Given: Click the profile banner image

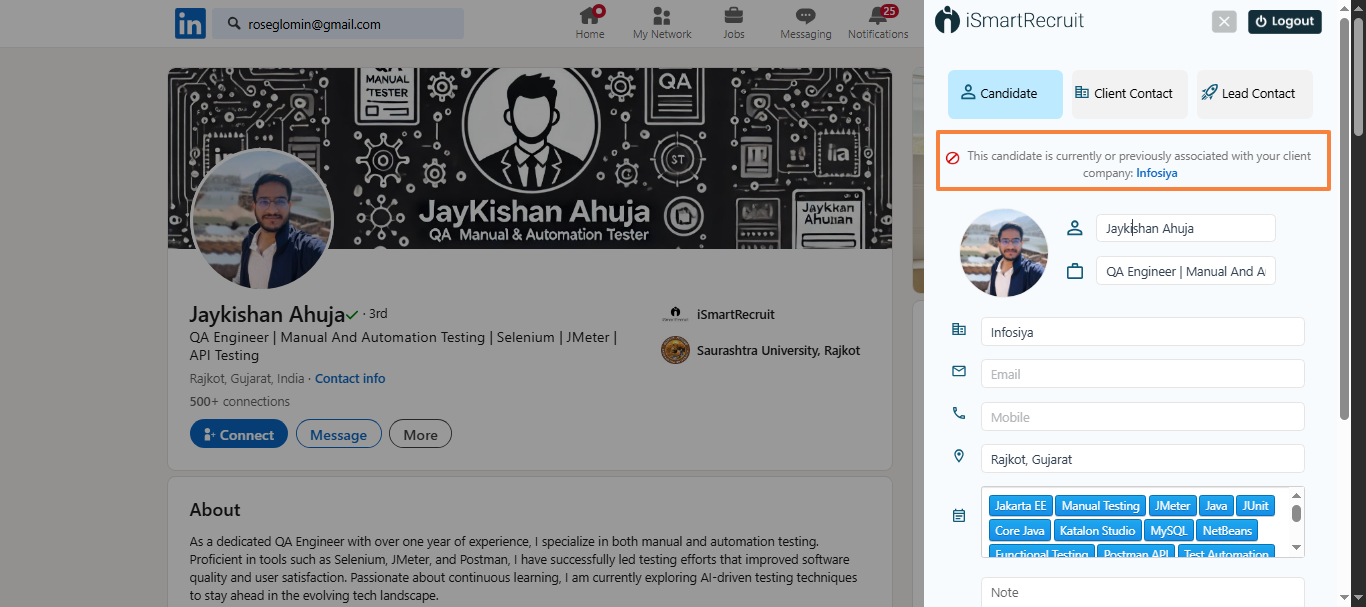Looking at the screenshot, I should tap(530, 158).
